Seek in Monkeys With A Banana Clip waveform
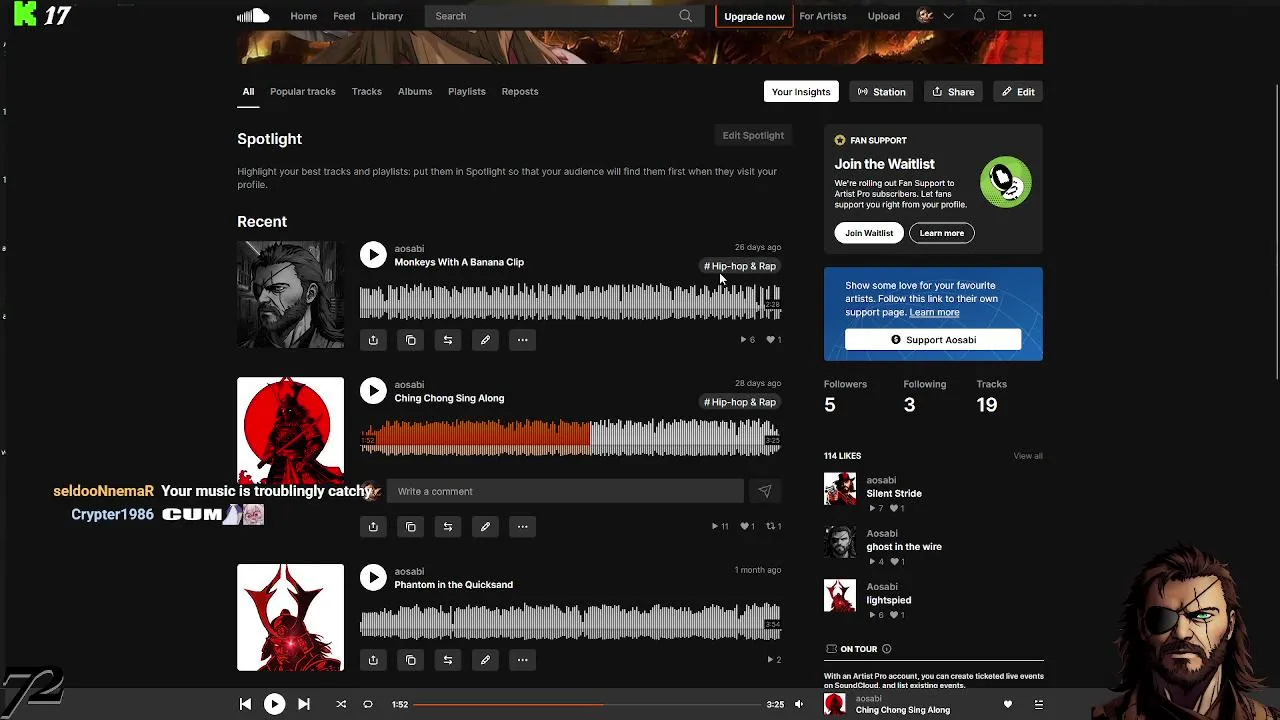 pos(570,302)
